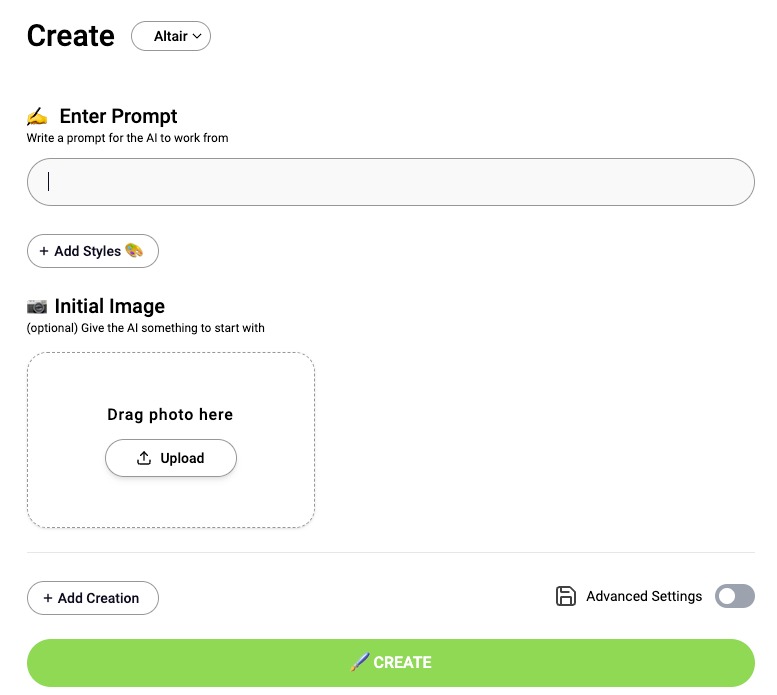The width and height of the screenshot is (777, 695).
Task: Click the Add Styles button
Action: coord(93,251)
